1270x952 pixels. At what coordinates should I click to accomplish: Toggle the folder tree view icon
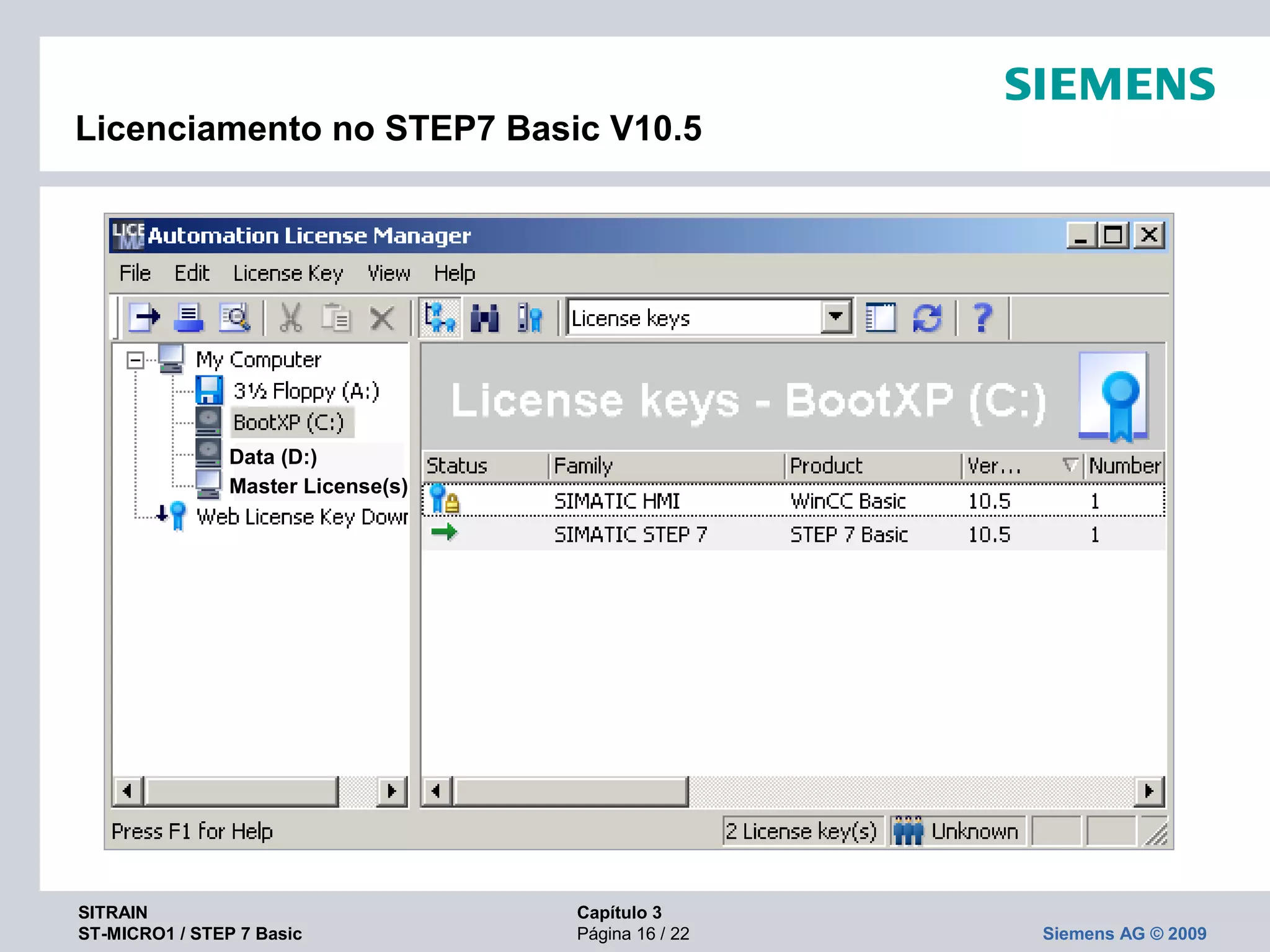click(440, 318)
